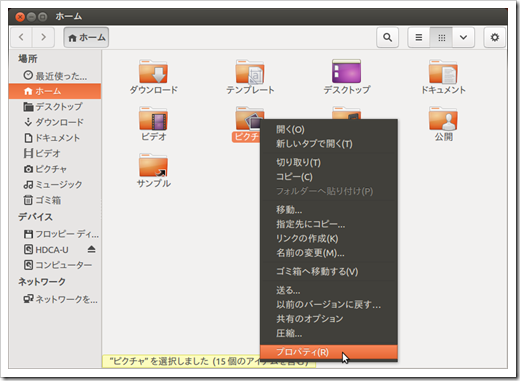Open ドキュメント in the sidebar
The height and width of the screenshot is (381, 520).
click(55, 138)
